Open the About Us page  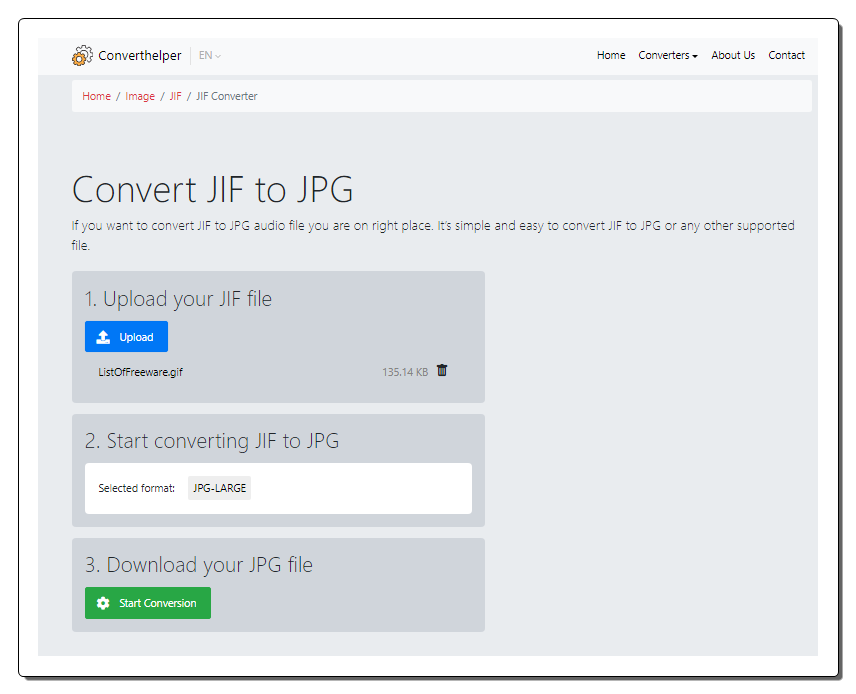coord(733,55)
